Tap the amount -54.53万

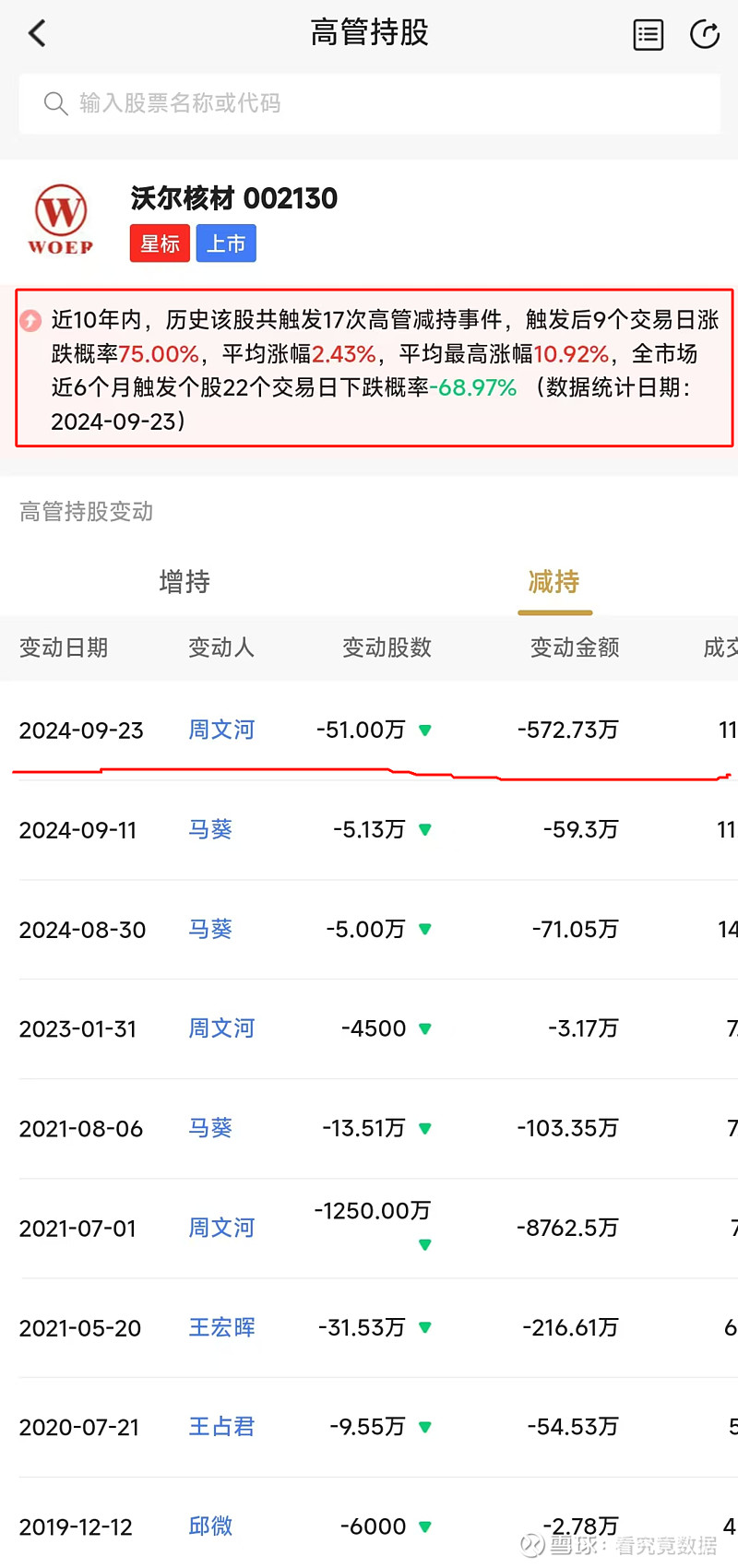click(574, 1428)
